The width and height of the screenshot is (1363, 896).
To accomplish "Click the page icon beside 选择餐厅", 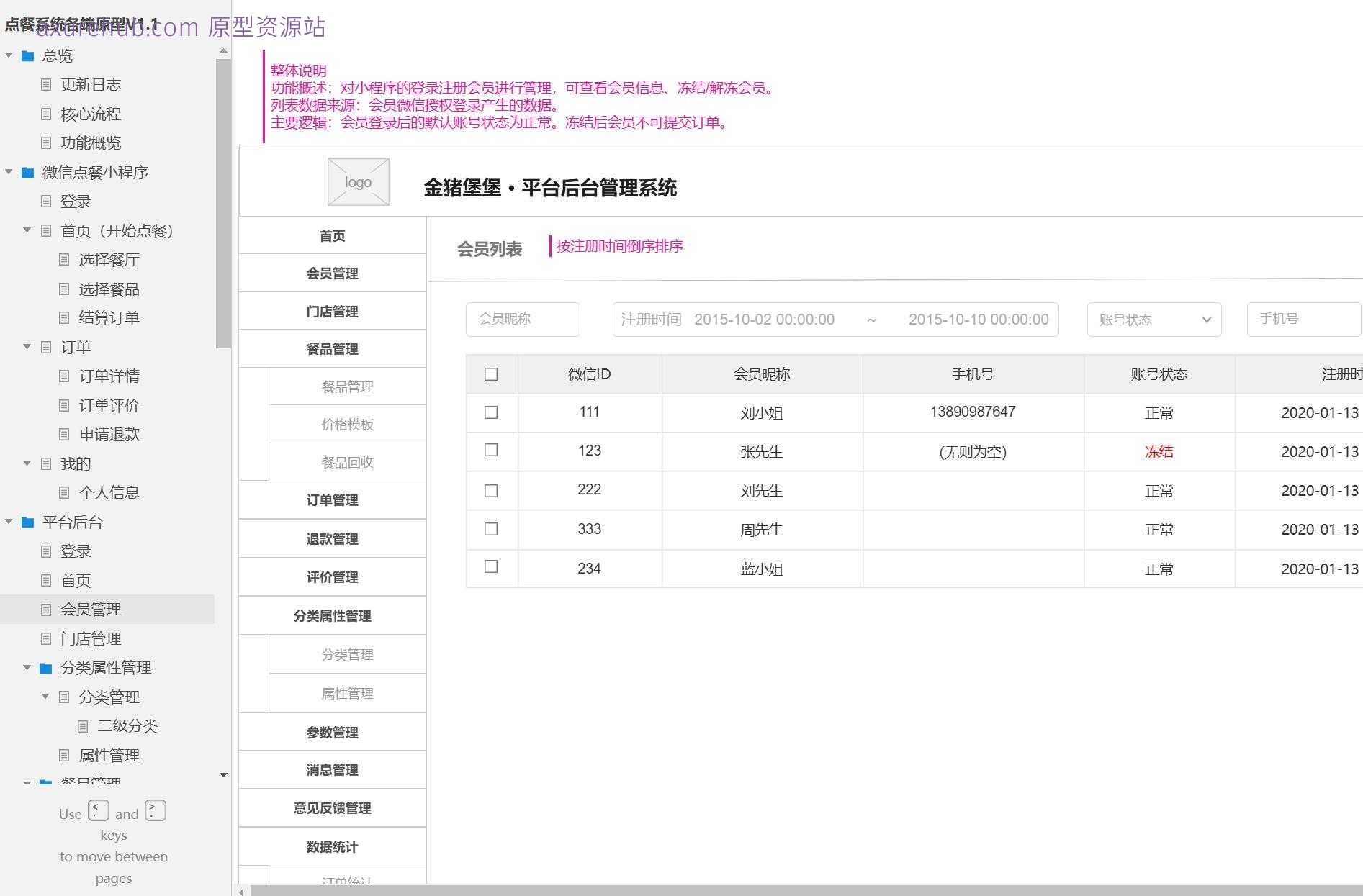I will [64, 260].
